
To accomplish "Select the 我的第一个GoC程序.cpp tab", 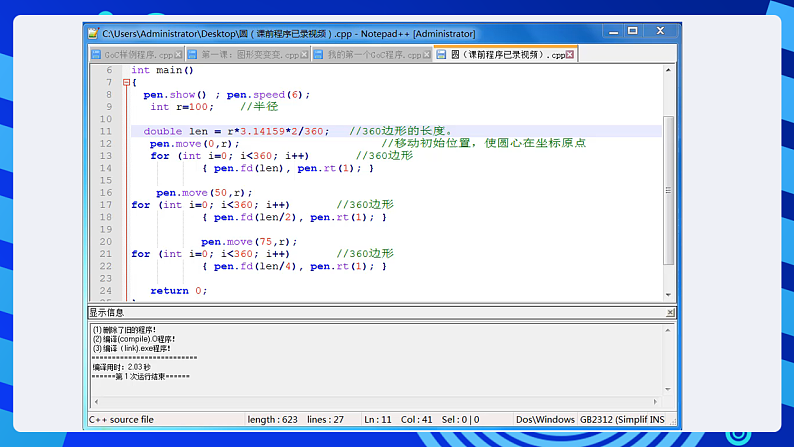I will pyautogui.click(x=373, y=55).
